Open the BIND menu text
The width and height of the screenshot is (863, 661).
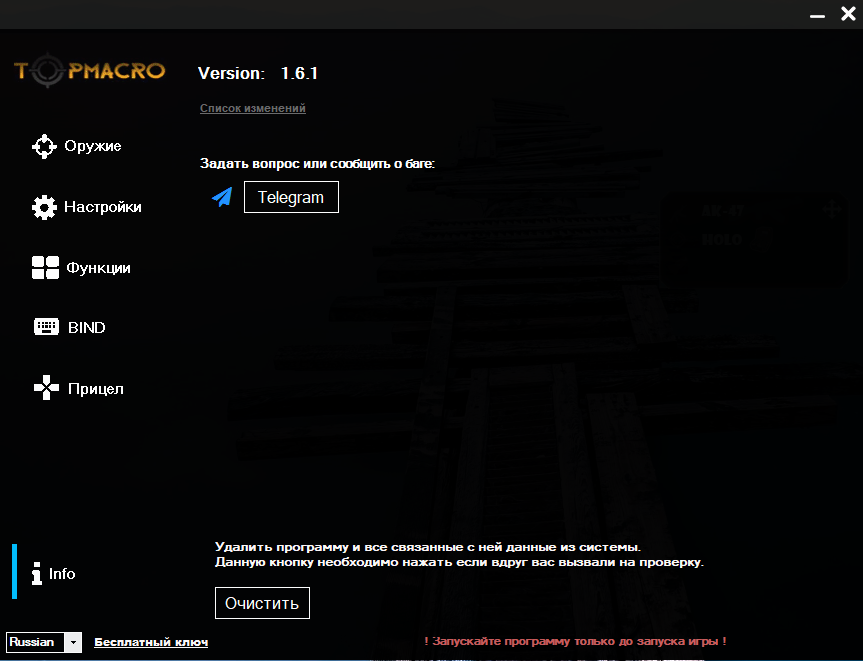(x=87, y=327)
